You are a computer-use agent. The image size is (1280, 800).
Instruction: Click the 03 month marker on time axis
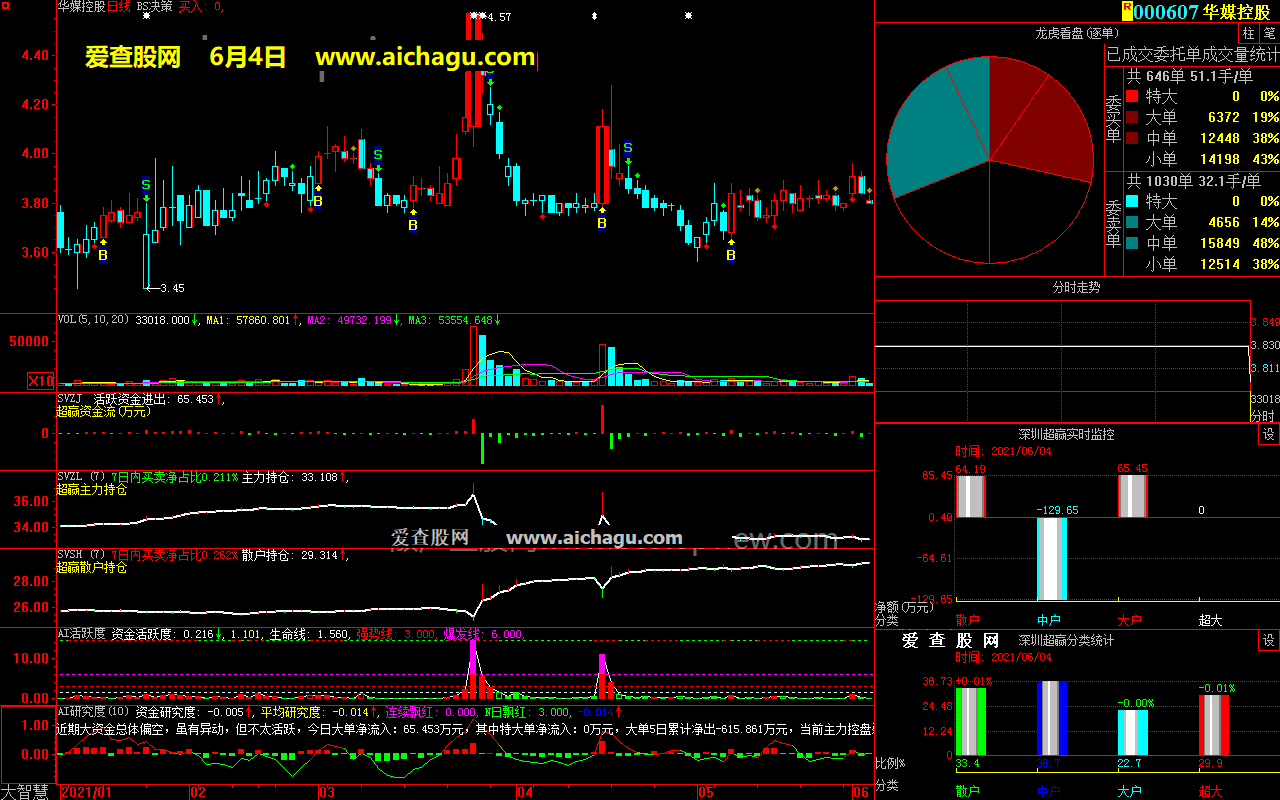(x=326, y=792)
